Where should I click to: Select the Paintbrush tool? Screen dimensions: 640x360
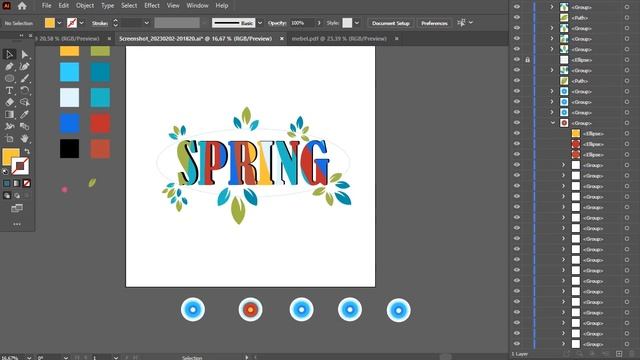point(24,78)
